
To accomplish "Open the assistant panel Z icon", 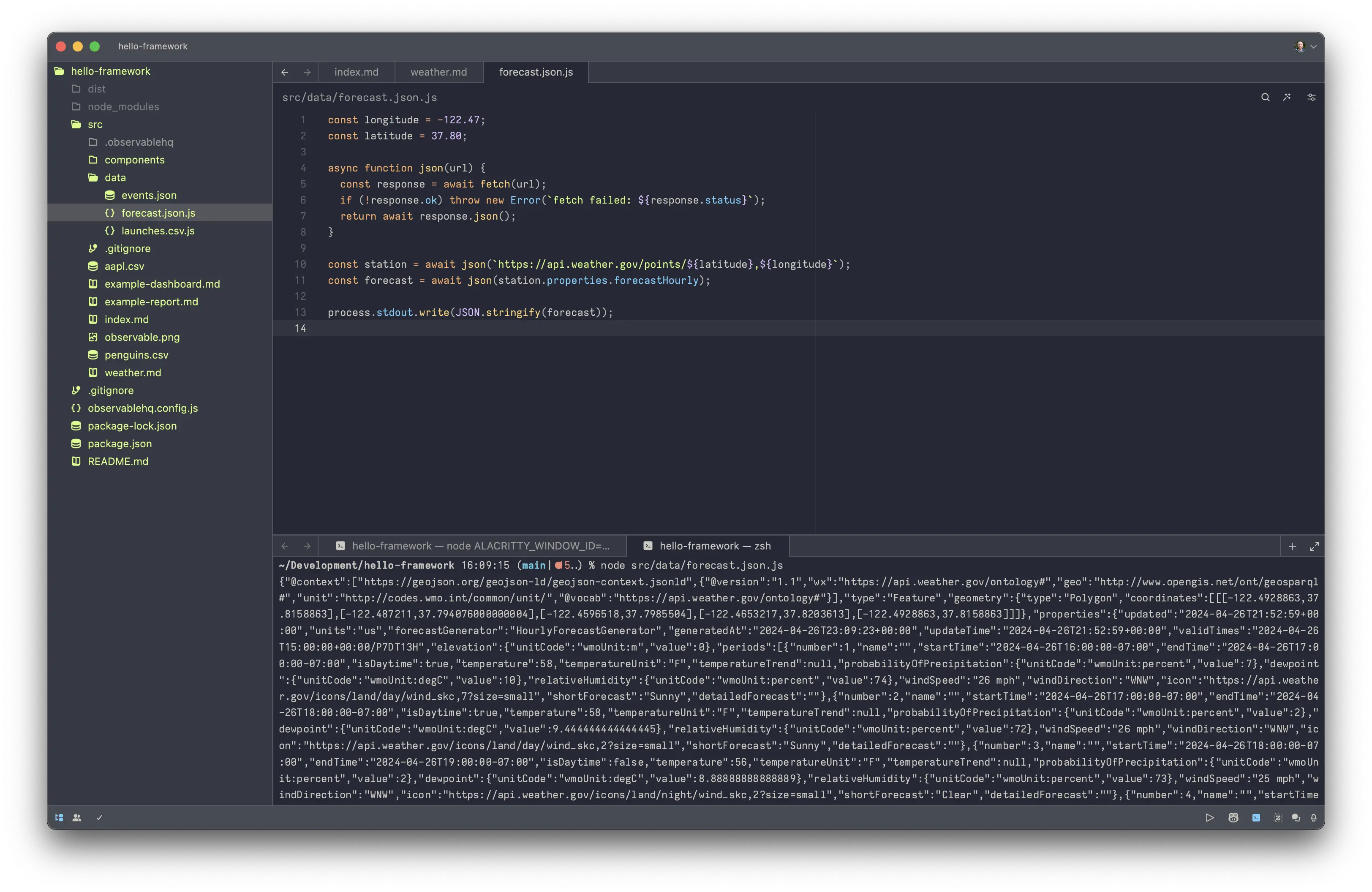I will pyautogui.click(x=1277, y=818).
